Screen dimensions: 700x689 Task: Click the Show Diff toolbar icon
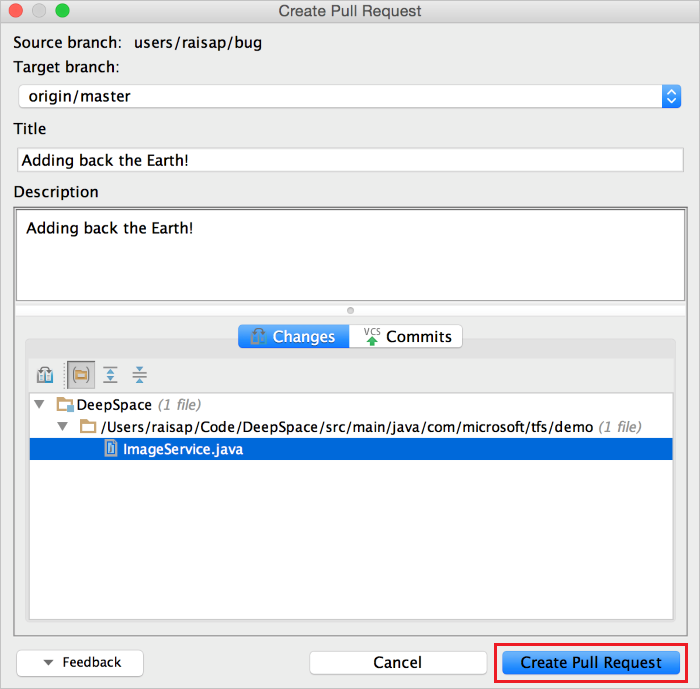tap(45, 375)
